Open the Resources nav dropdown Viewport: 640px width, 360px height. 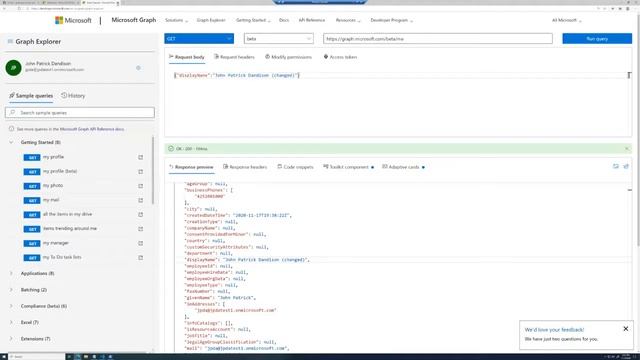(x=348, y=20)
